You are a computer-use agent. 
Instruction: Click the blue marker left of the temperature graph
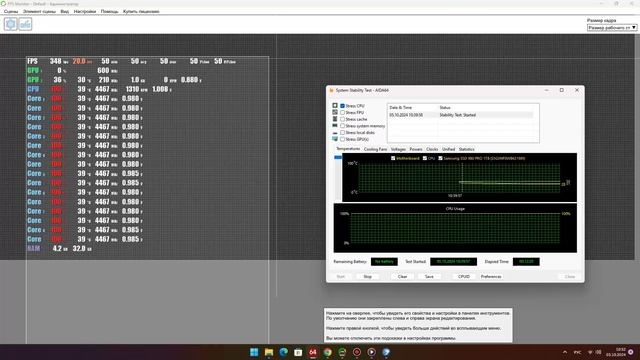coord(338,158)
